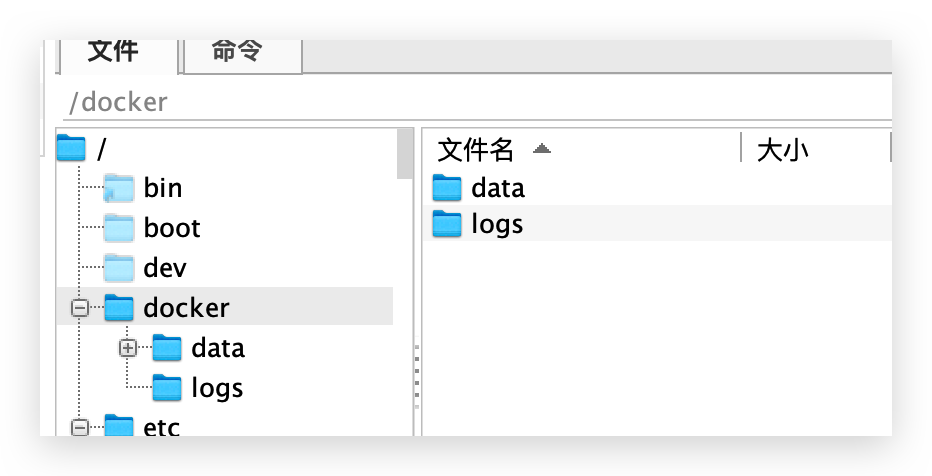Select the logs name in file list

pyautogui.click(x=498, y=225)
